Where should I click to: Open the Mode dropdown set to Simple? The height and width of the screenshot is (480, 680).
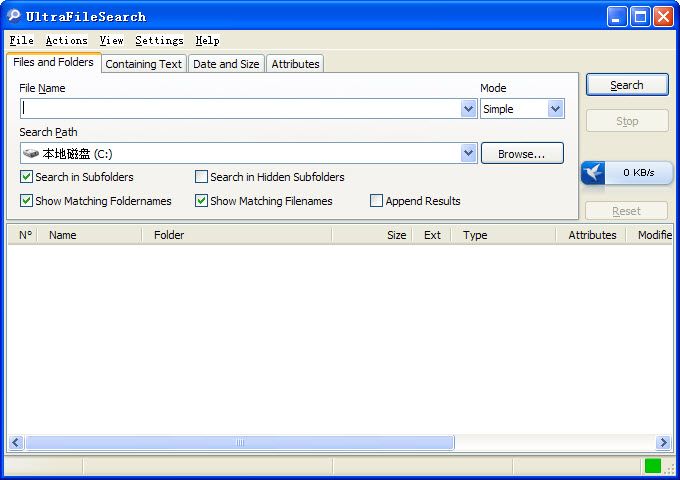coord(555,109)
